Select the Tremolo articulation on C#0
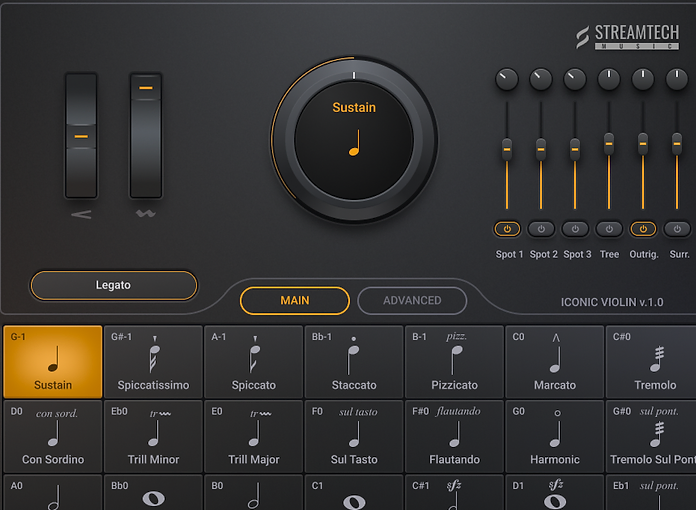Image resolution: width=696 pixels, height=510 pixels. (651, 362)
